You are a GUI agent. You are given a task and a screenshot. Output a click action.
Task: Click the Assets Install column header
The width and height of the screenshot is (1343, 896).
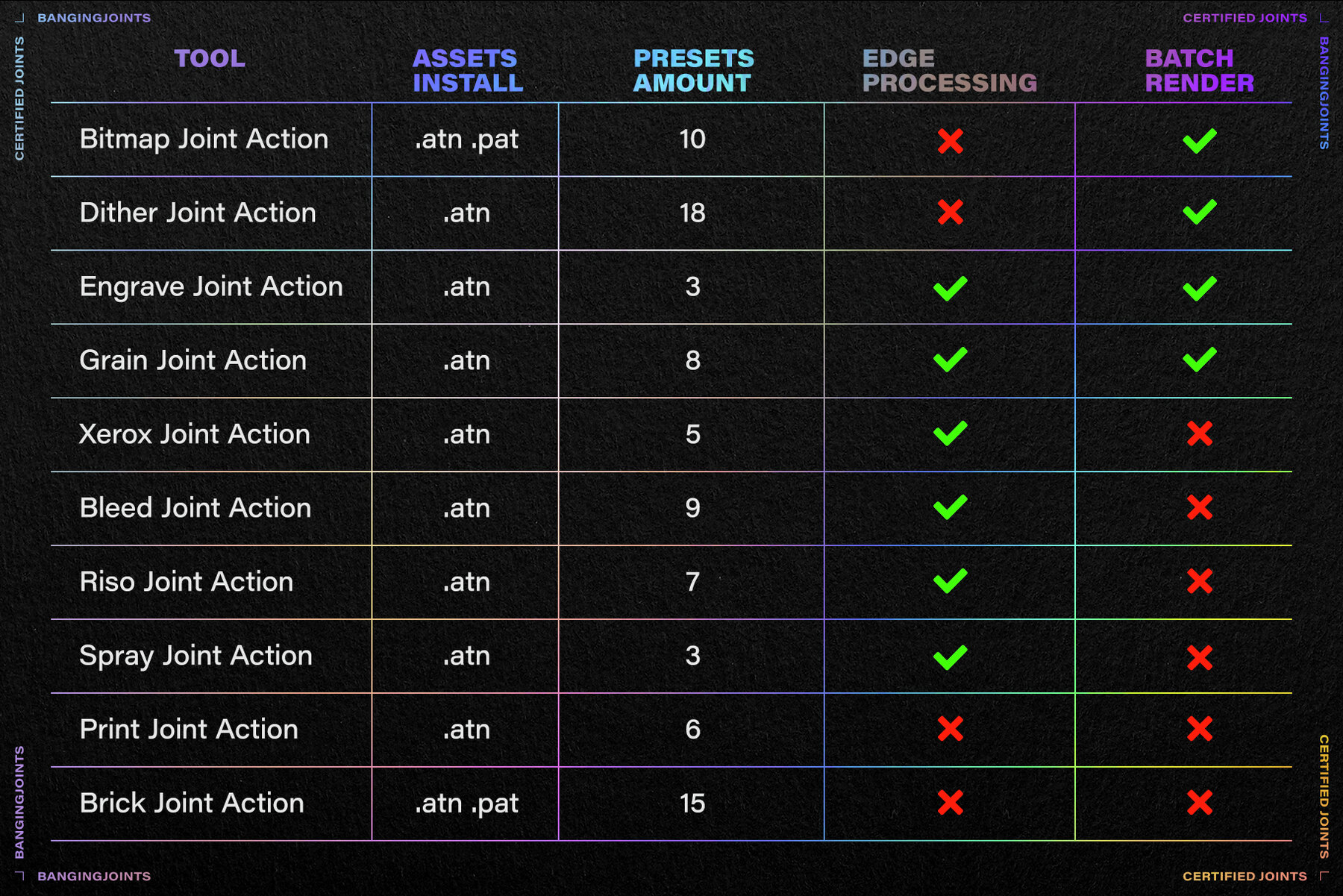tap(468, 70)
